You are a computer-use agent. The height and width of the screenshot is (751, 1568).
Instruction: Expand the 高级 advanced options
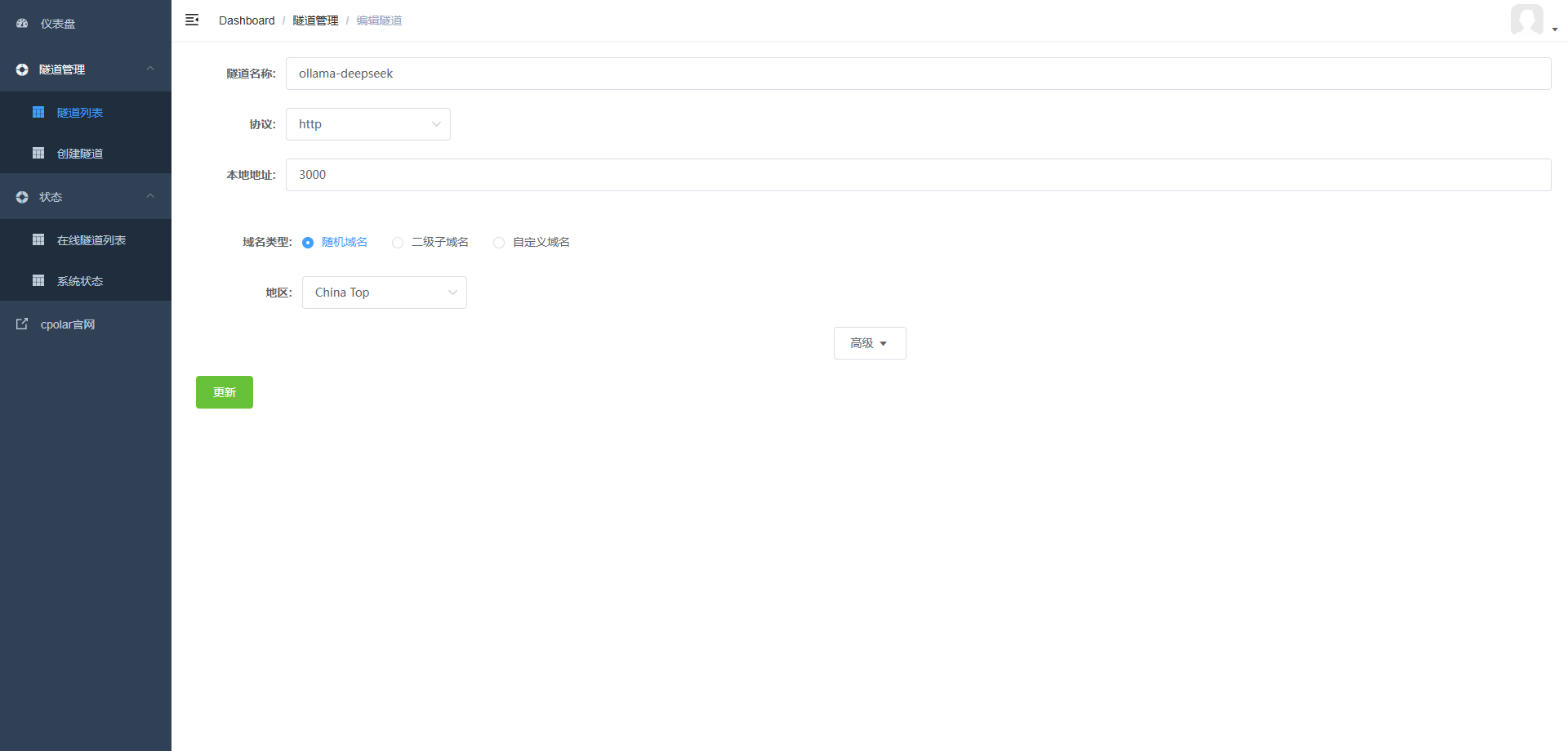click(869, 343)
